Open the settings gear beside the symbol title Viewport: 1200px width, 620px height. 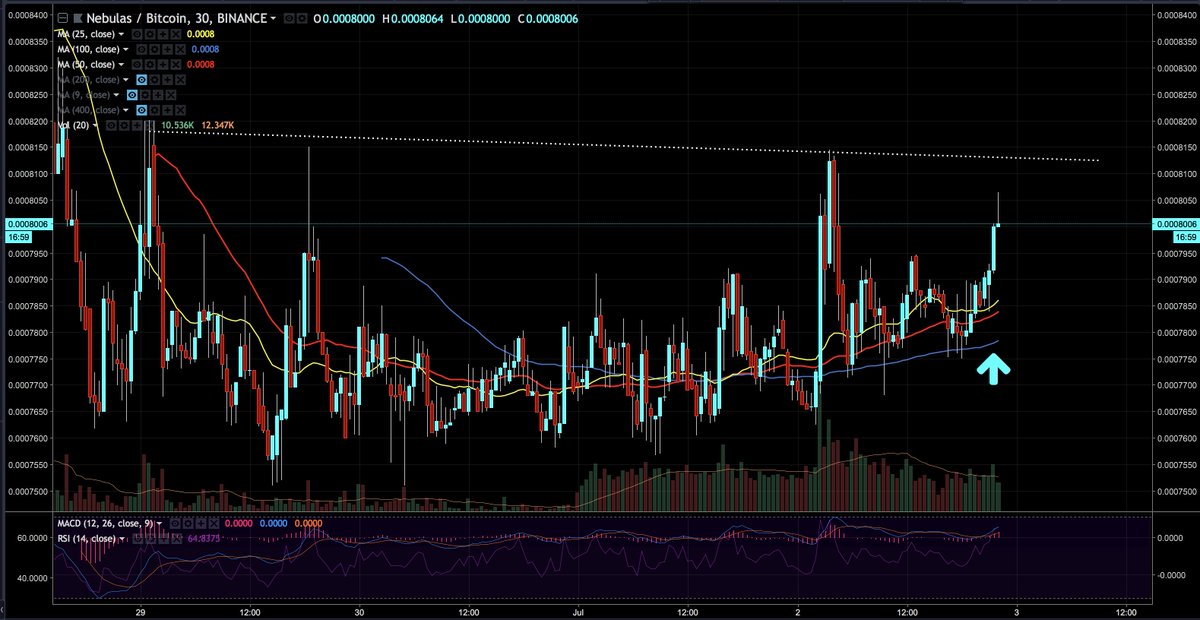pos(302,18)
